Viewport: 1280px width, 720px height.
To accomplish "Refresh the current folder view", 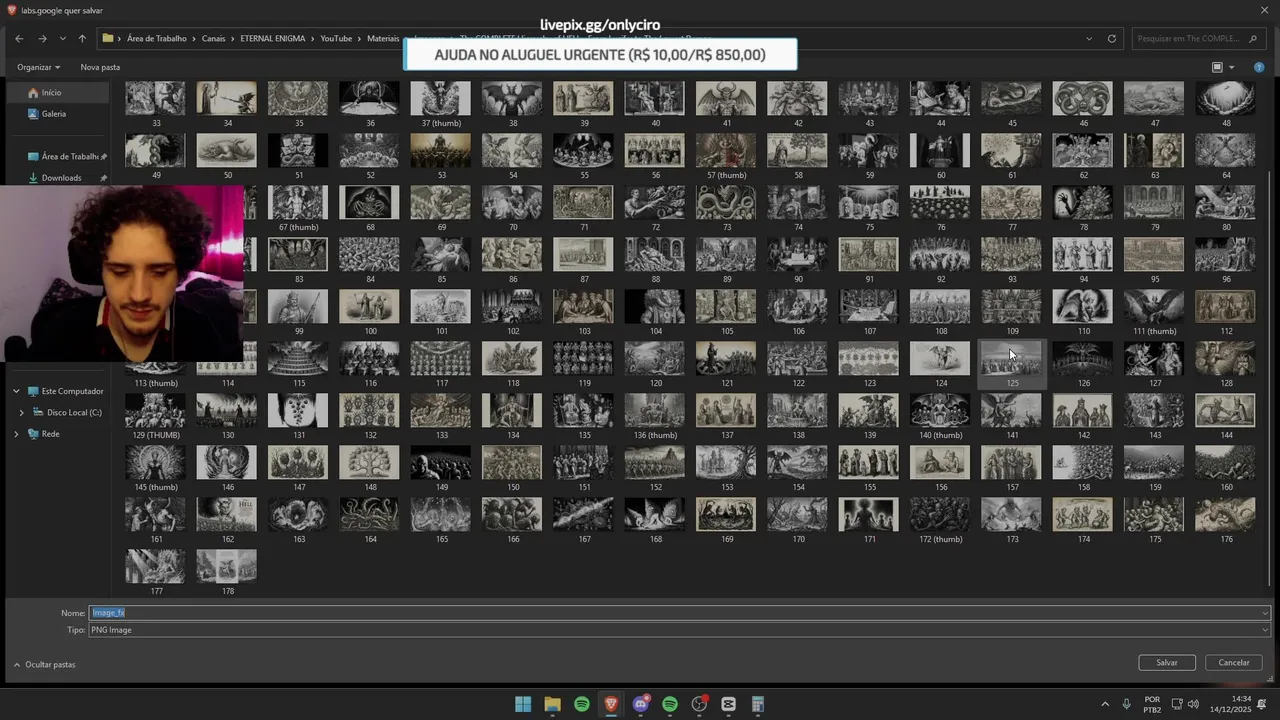I will pos(1111,39).
